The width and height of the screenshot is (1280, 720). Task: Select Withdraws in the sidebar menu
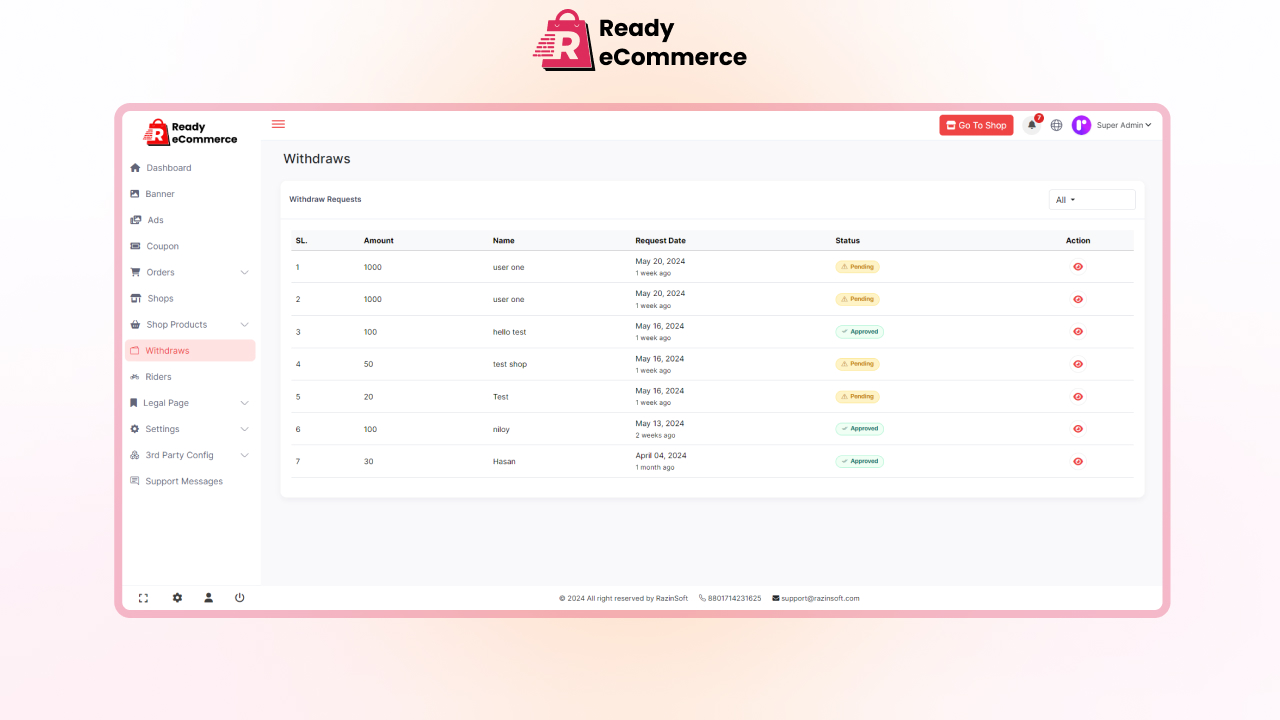click(167, 350)
